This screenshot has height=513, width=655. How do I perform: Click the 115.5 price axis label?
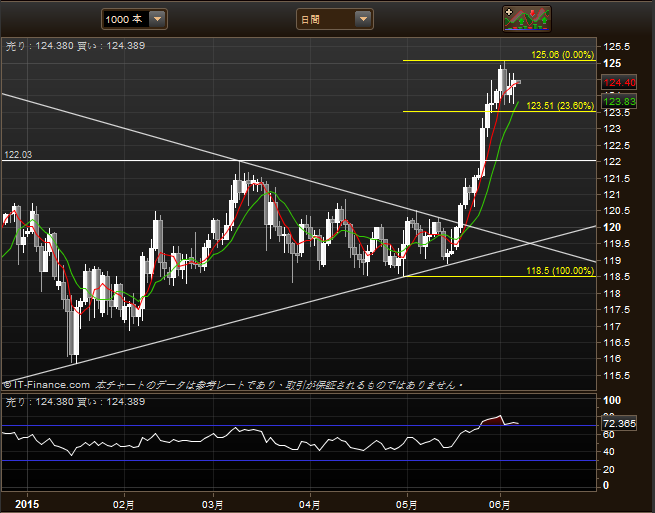tap(617, 375)
